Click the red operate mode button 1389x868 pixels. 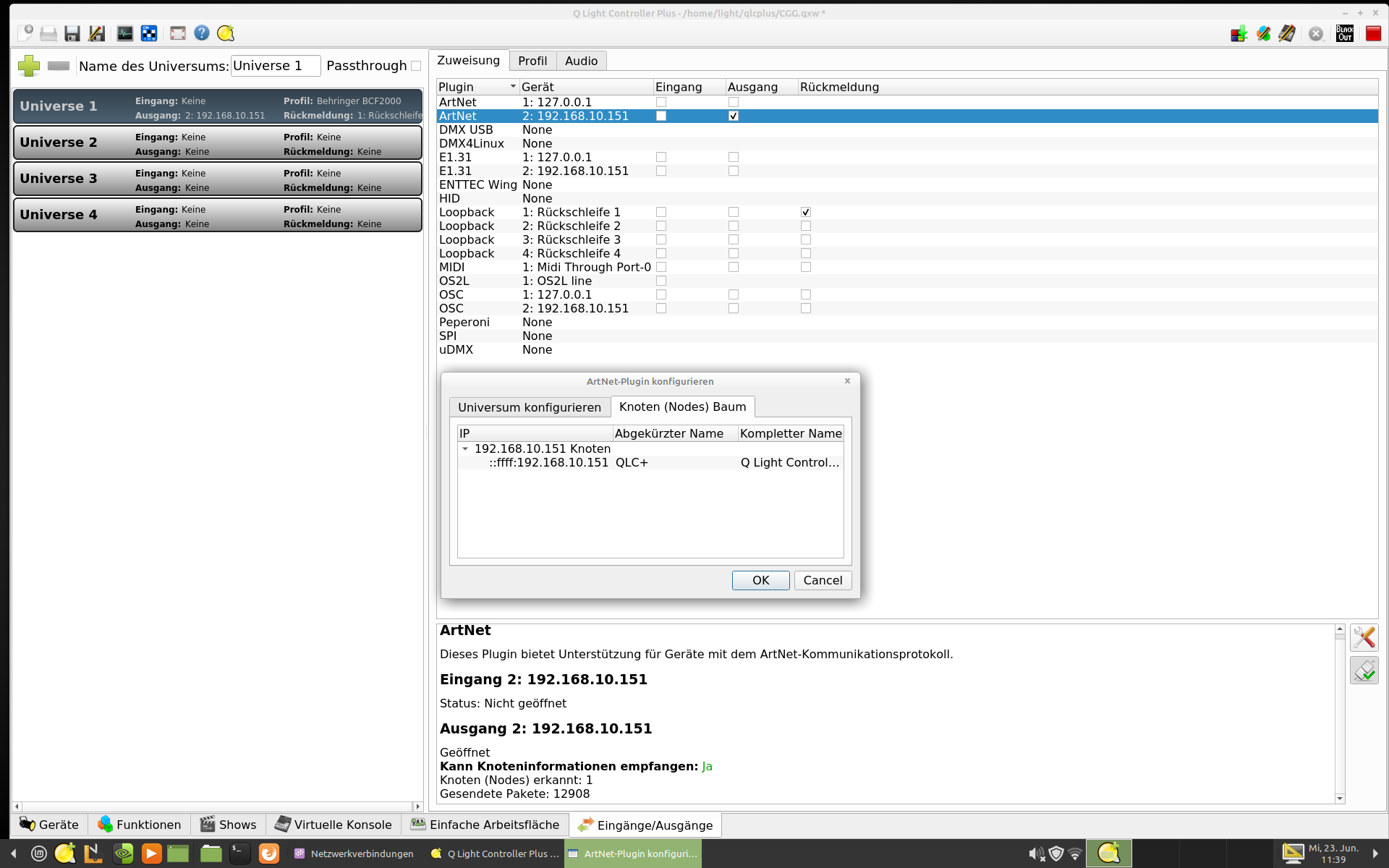point(1373,33)
